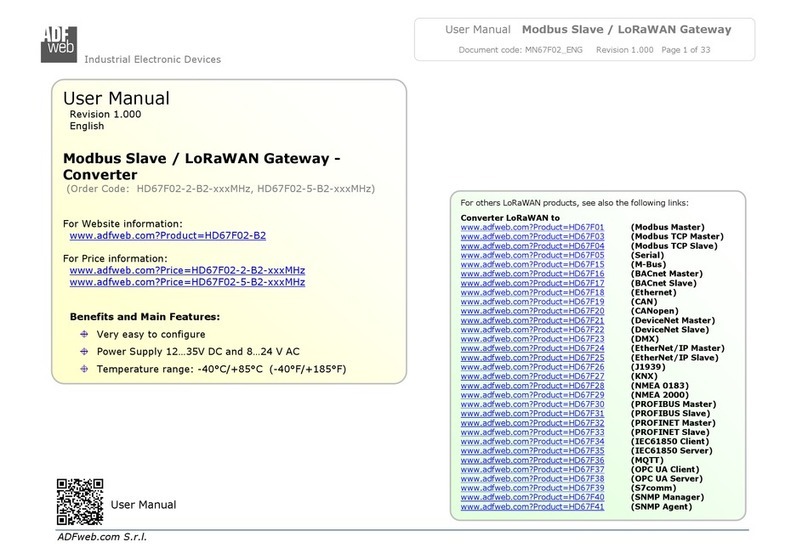Click the 'English' language text

click(87, 126)
